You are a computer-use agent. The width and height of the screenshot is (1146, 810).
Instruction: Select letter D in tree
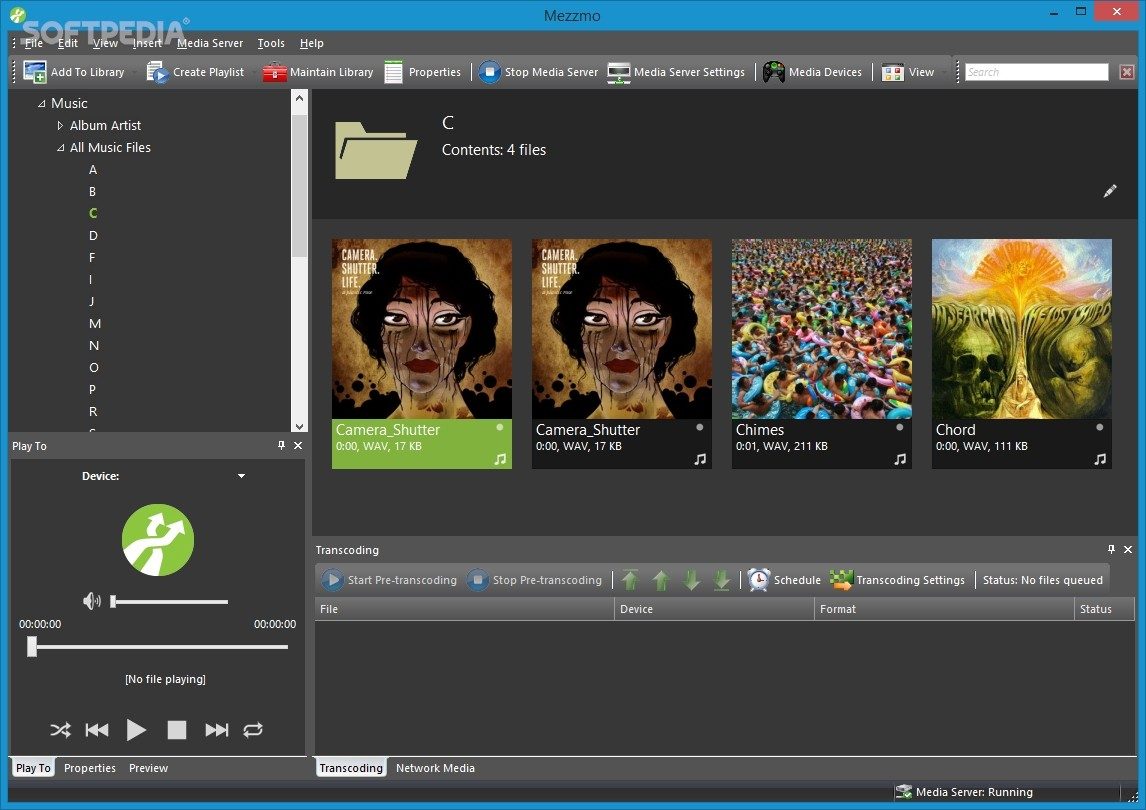(94, 235)
